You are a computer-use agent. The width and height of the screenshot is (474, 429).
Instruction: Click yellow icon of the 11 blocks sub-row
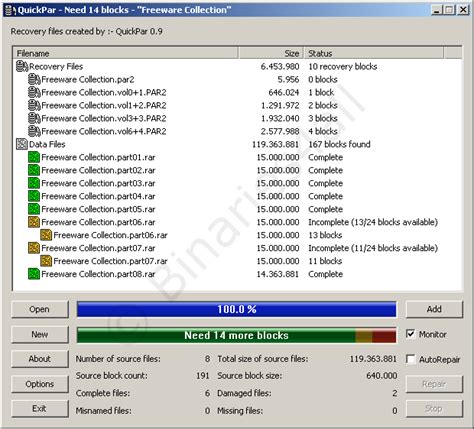[46, 261]
